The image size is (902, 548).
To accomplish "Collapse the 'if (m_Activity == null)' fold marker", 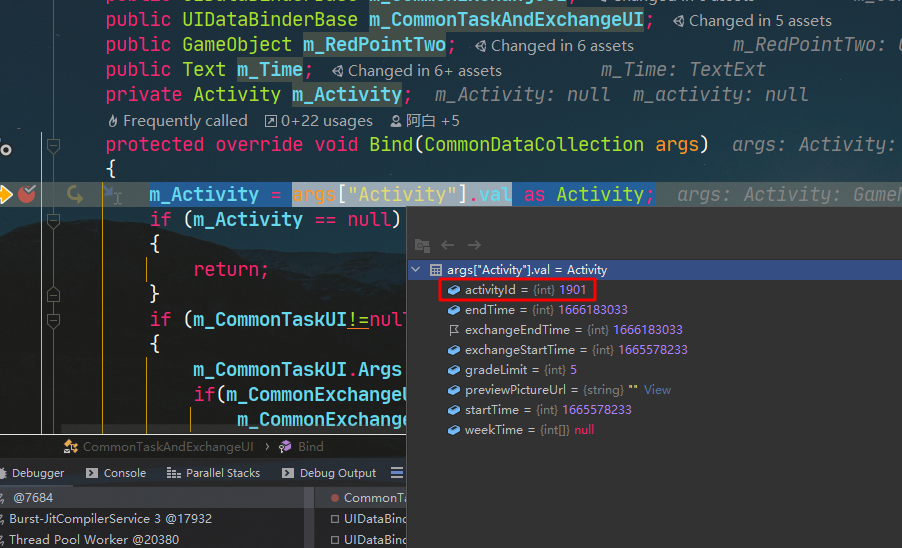I will point(53,220).
